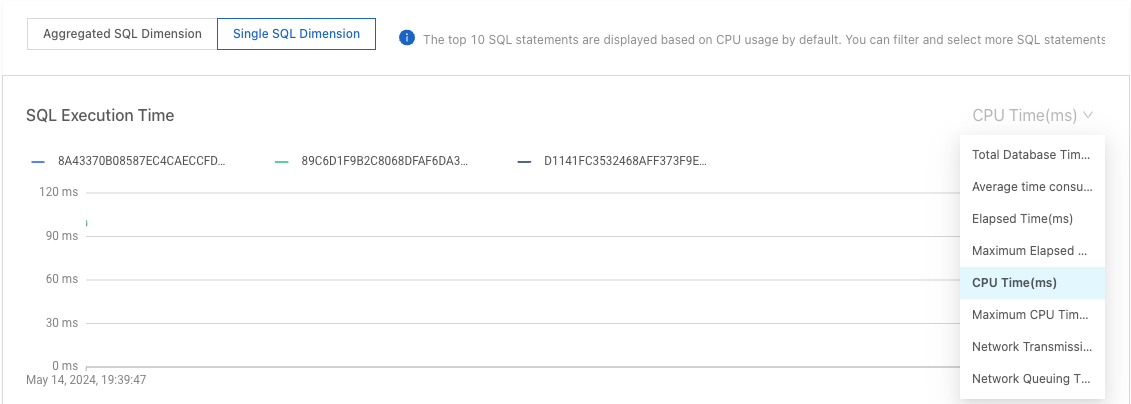Click the 8A43370B08587EC4CAECCFD legend text
The height and width of the screenshot is (404, 1131).
point(142,162)
